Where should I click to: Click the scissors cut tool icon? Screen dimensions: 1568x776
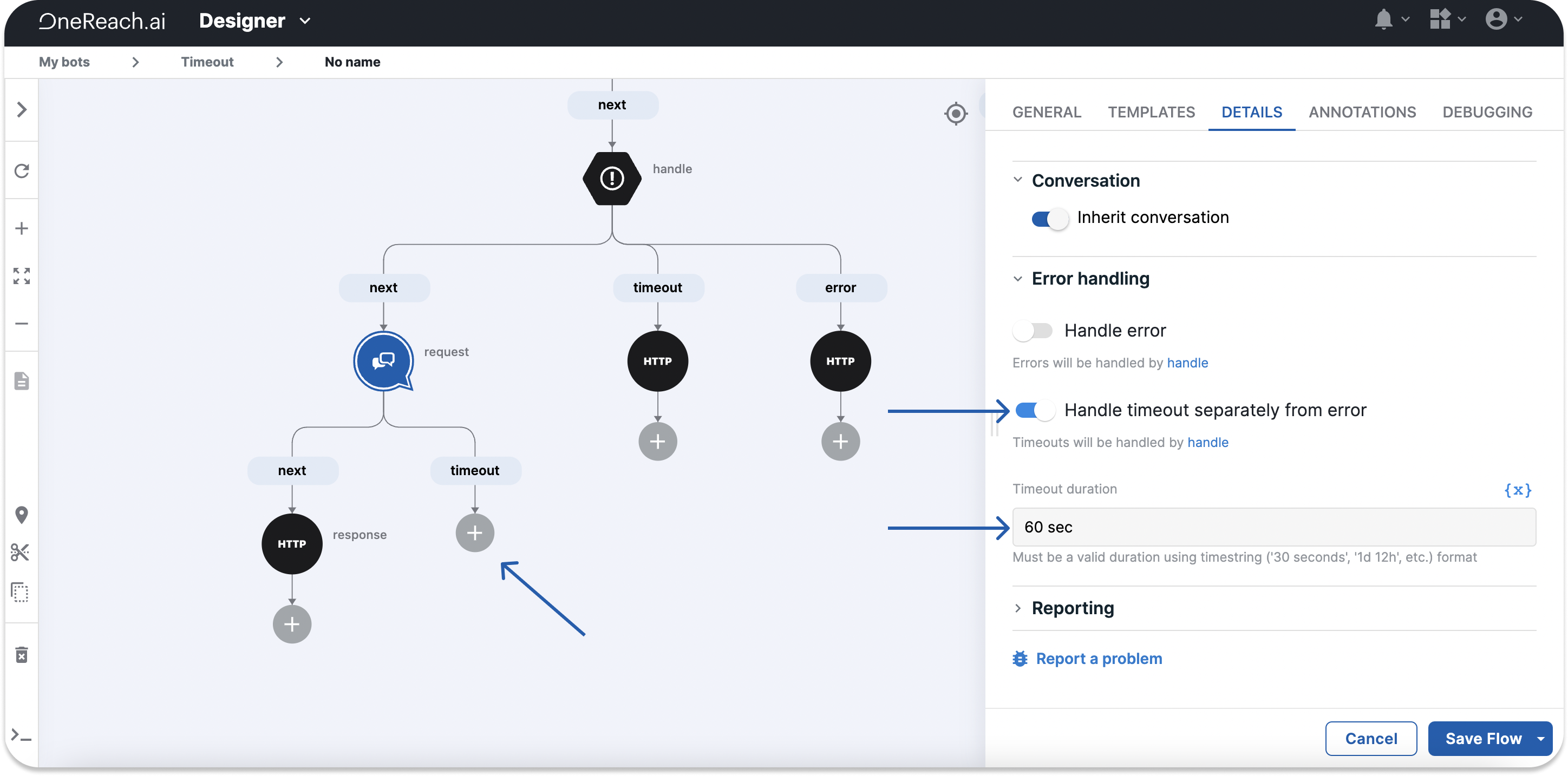pos(21,552)
